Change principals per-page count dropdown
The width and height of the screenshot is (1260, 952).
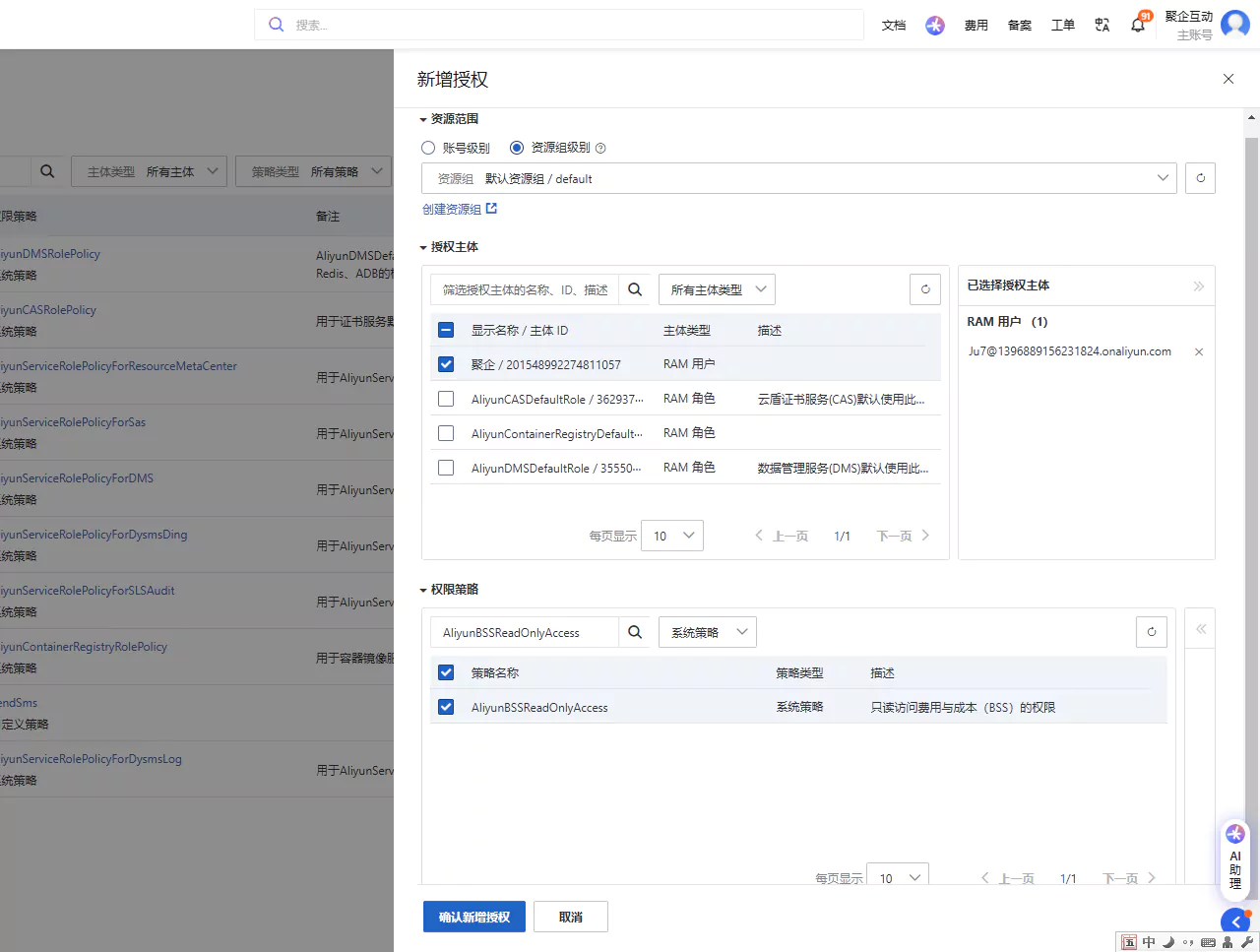coord(672,536)
